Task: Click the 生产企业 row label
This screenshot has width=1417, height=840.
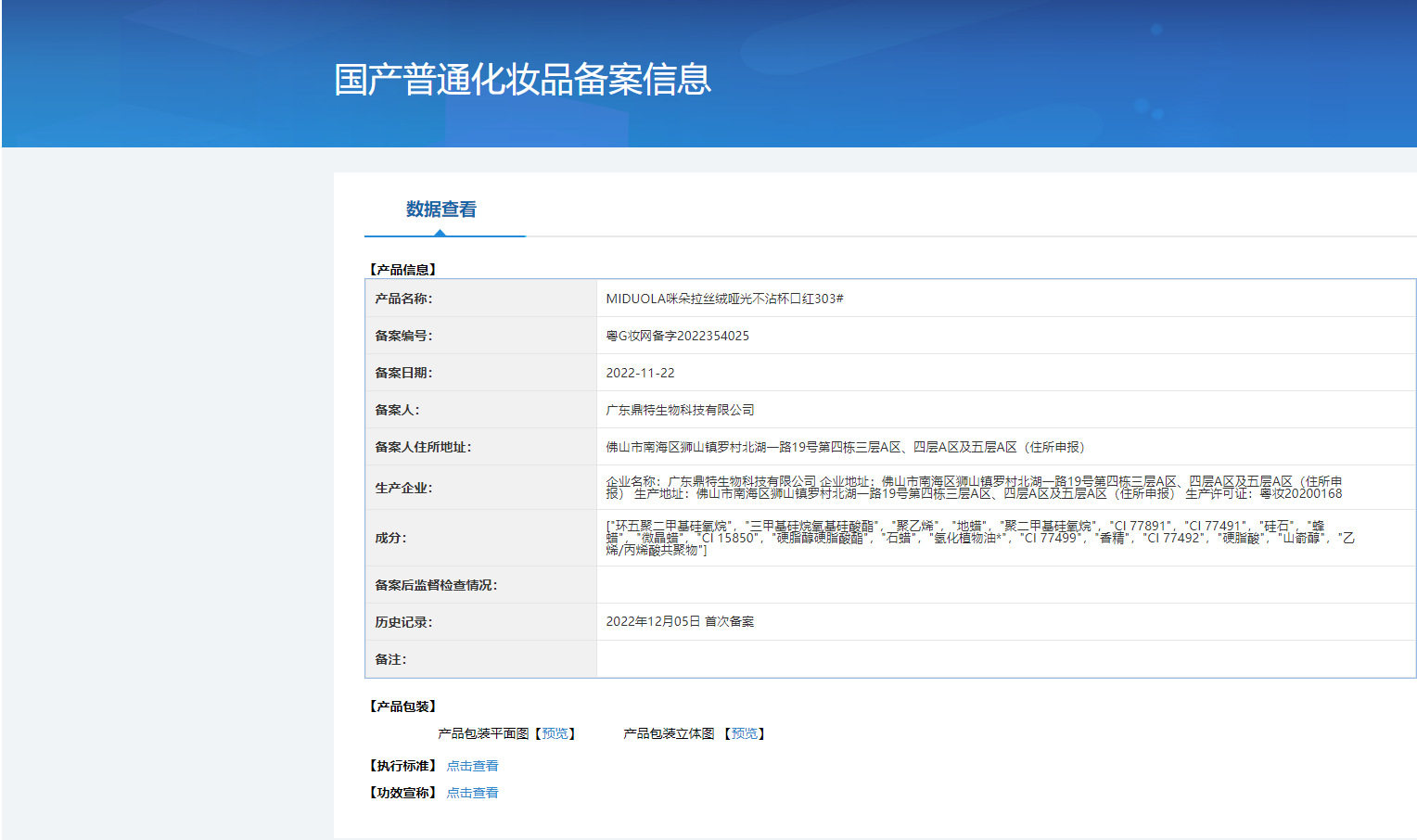Action: click(403, 488)
